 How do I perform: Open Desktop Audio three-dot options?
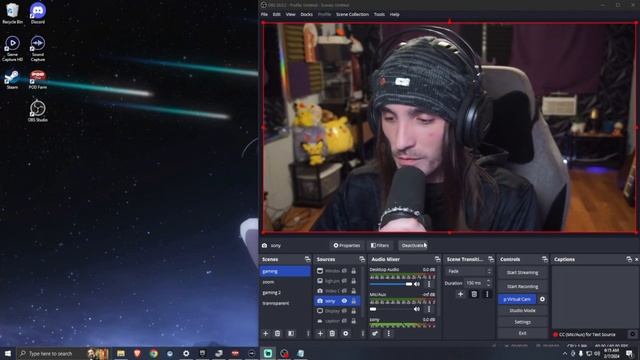429,284
